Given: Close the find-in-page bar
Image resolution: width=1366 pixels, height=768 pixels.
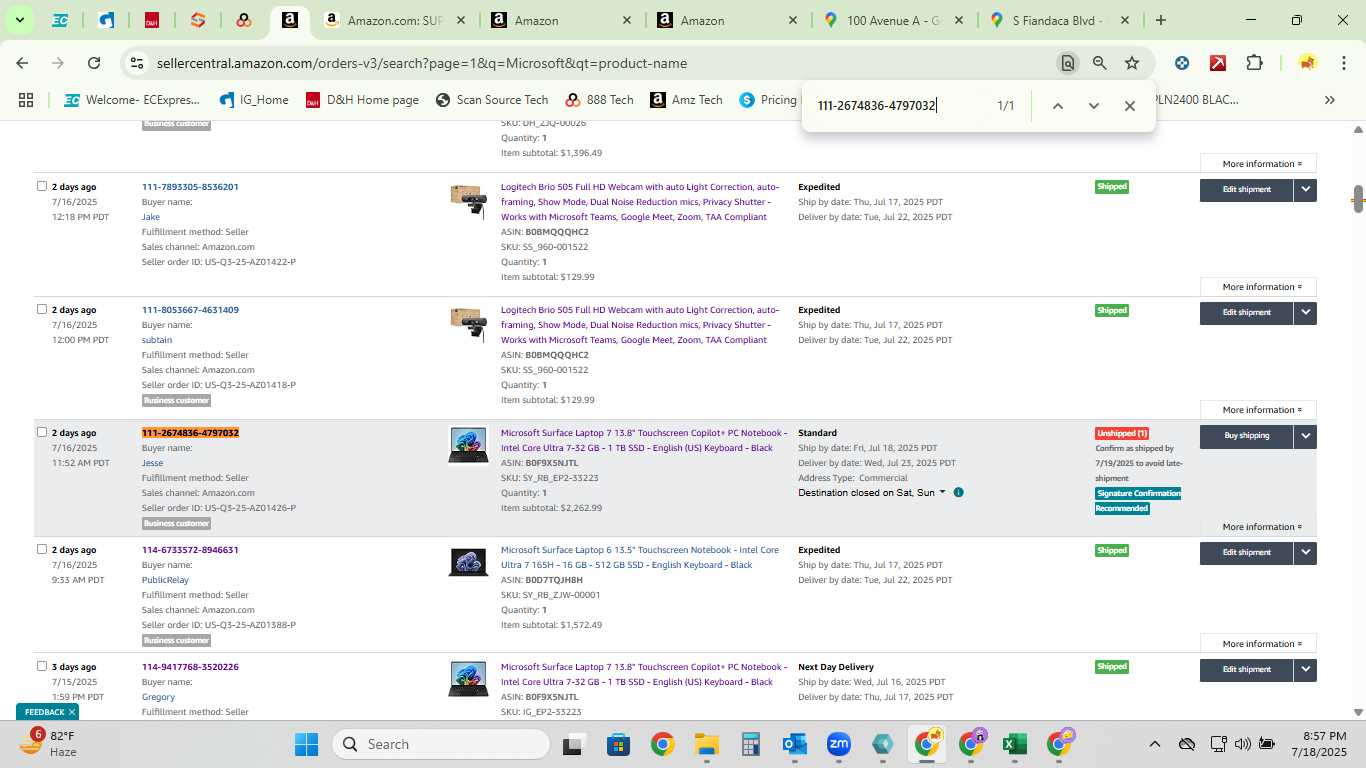Looking at the screenshot, I should [x=1129, y=106].
